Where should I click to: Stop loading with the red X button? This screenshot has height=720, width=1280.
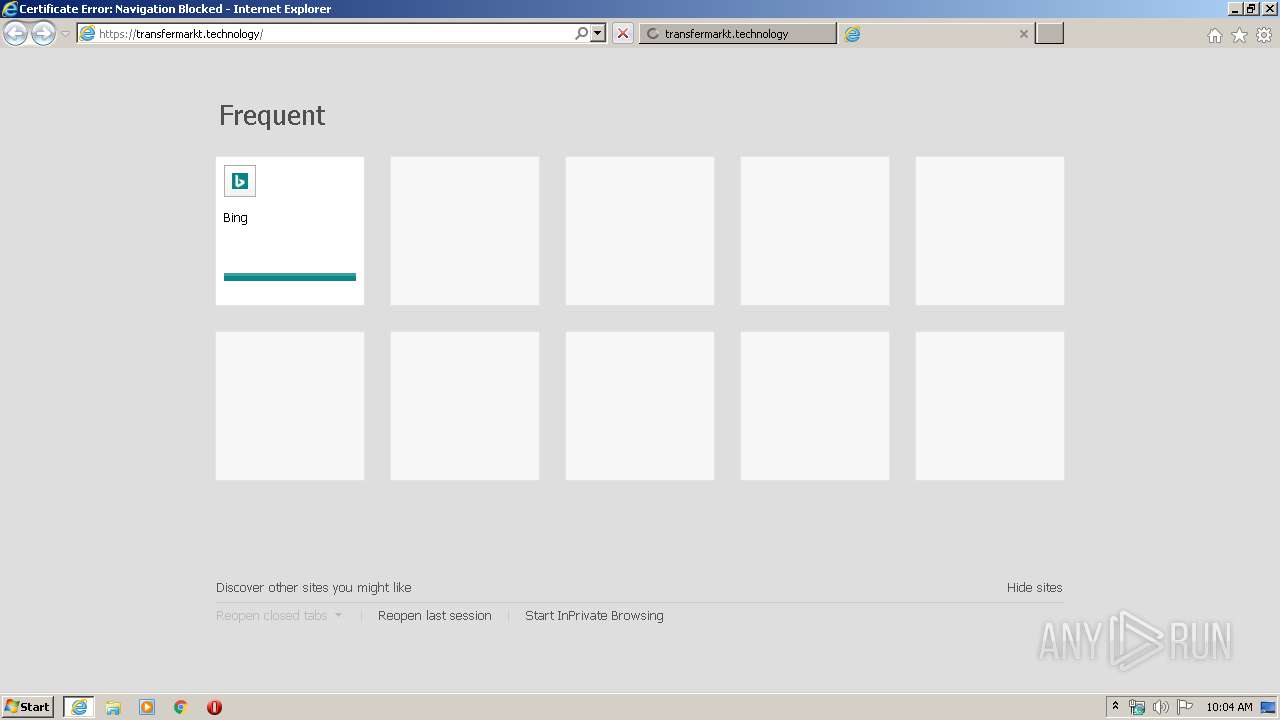[x=623, y=34]
